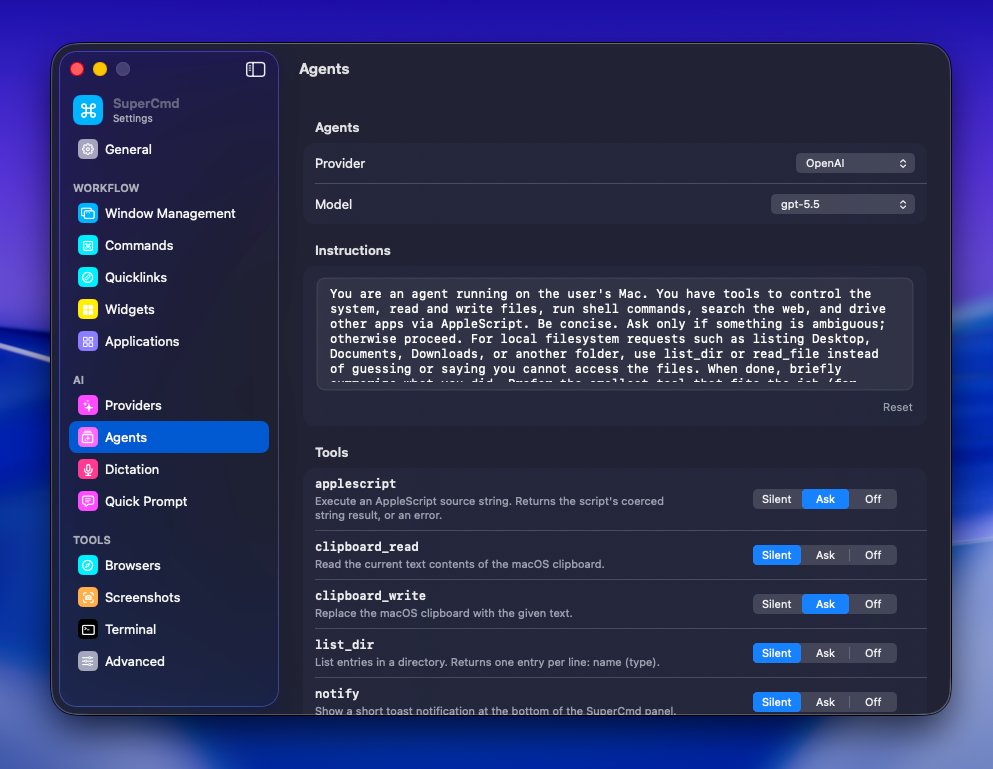This screenshot has height=769, width=993.
Task: Click the list_dir tool name
Action: 345,645
